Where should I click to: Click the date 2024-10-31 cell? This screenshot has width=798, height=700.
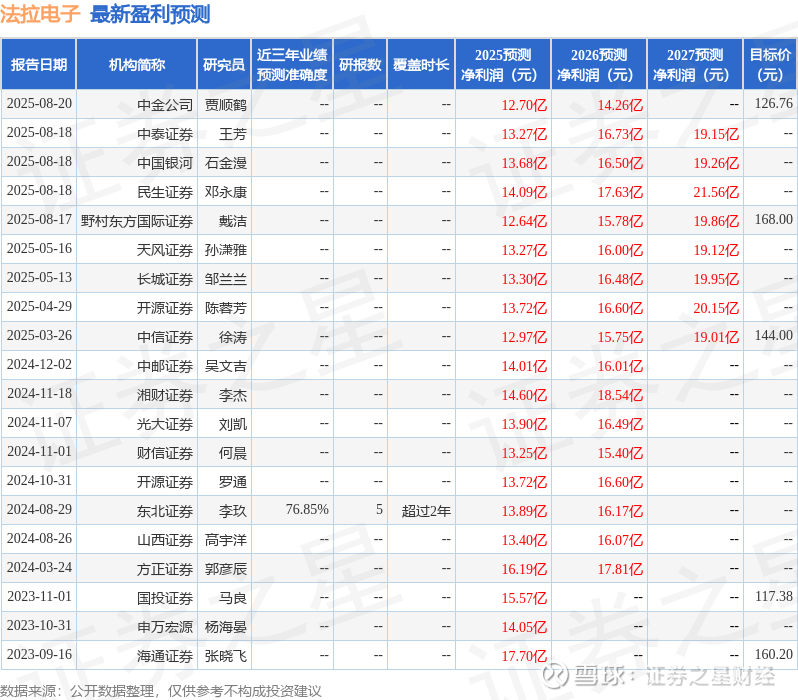pyautogui.click(x=39, y=481)
